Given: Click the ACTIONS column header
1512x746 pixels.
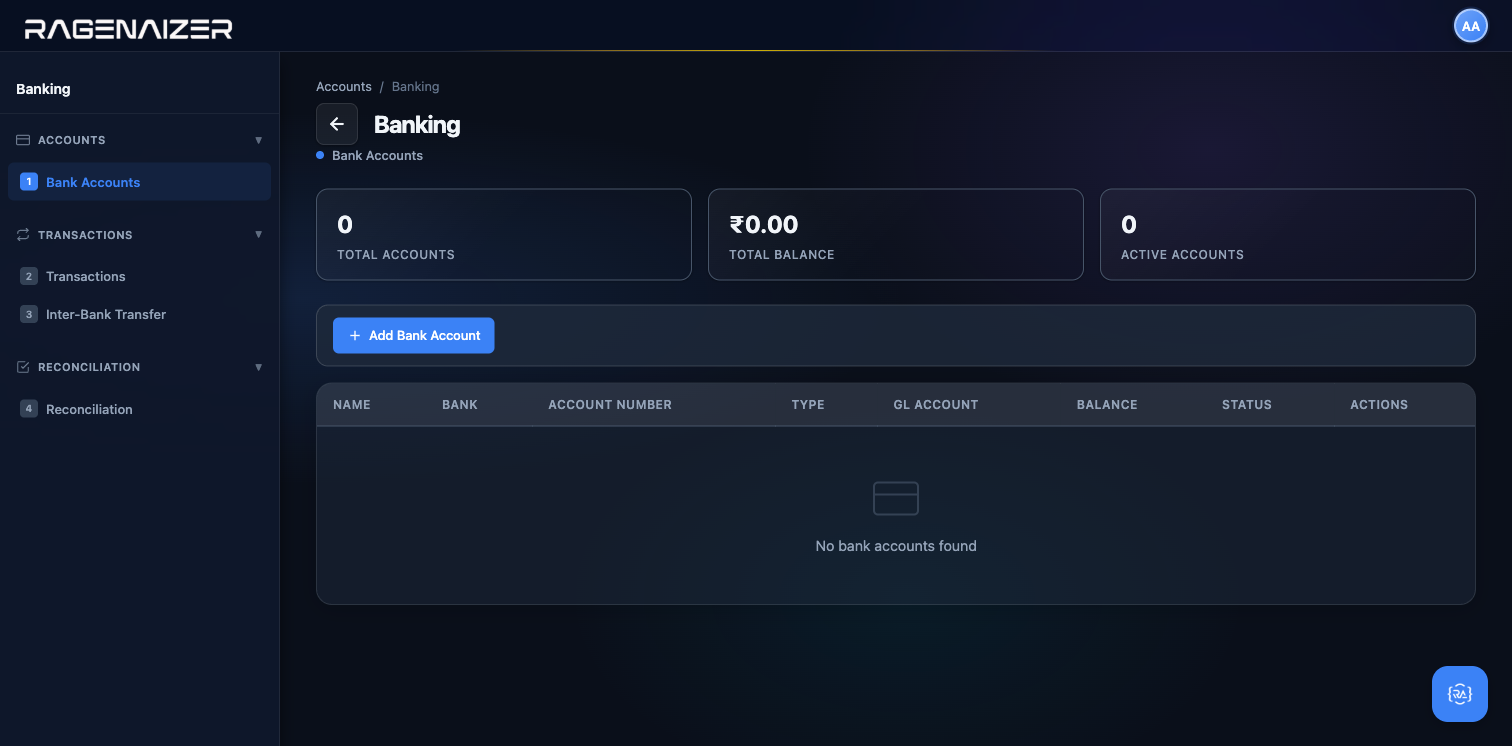Looking at the screenshot, I should pos(1379,405).
